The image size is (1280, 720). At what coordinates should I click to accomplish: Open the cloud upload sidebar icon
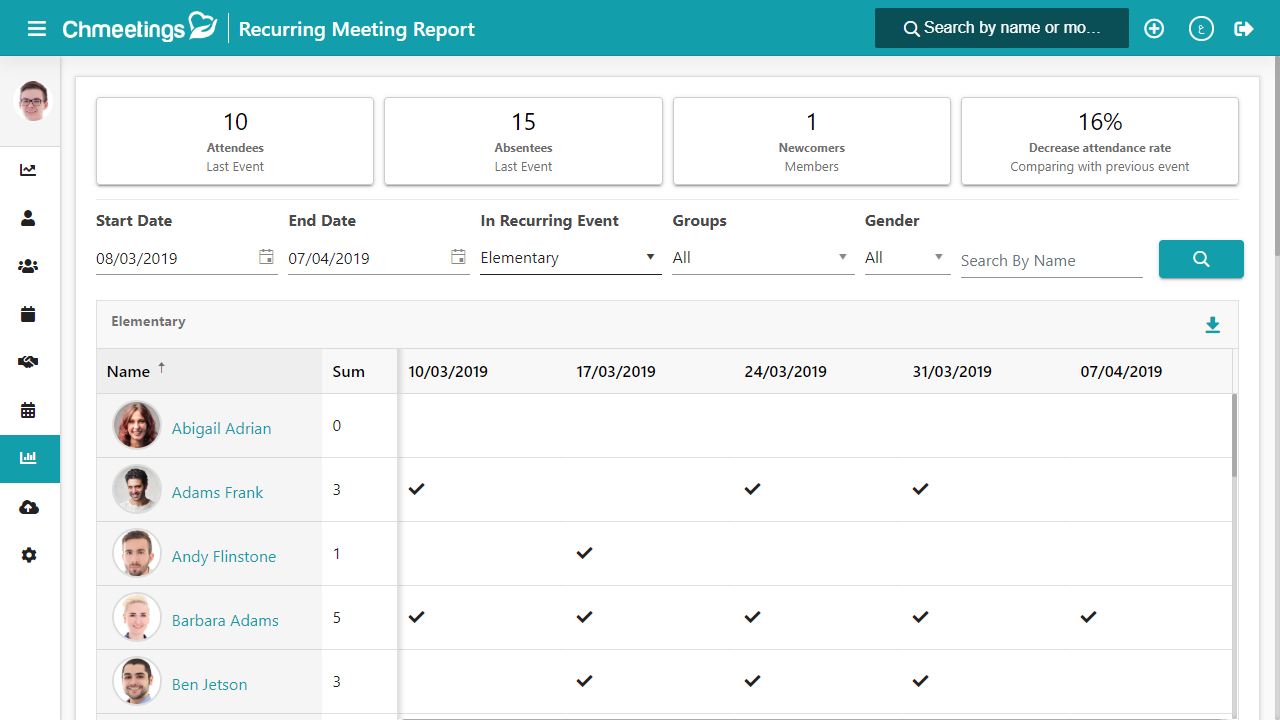[x=29, y=508]
